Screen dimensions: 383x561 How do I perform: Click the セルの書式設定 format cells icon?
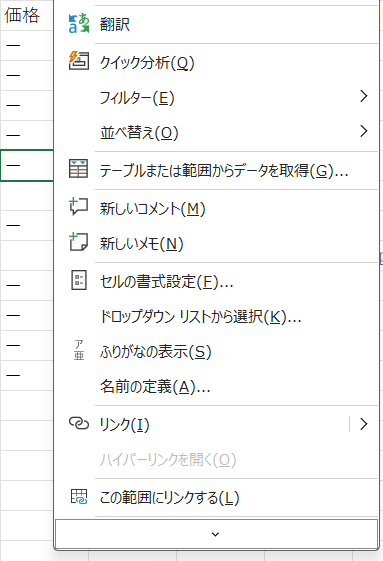click(79, 280)
